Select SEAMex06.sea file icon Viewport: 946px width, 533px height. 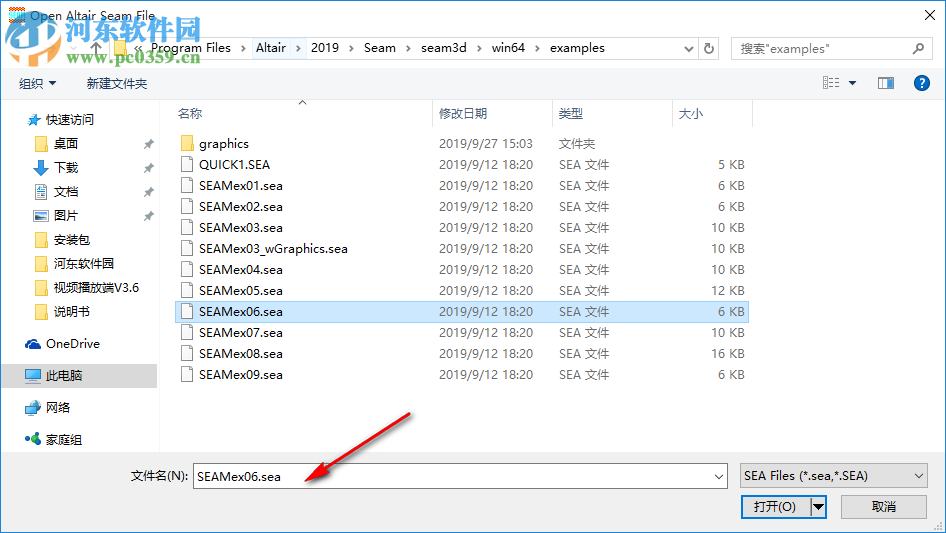pos(187,311)
